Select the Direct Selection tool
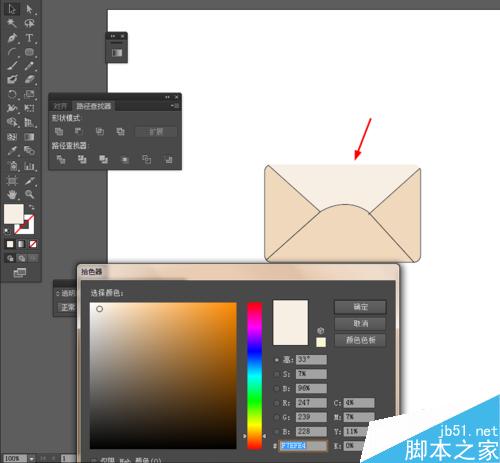 coord(29,9)
